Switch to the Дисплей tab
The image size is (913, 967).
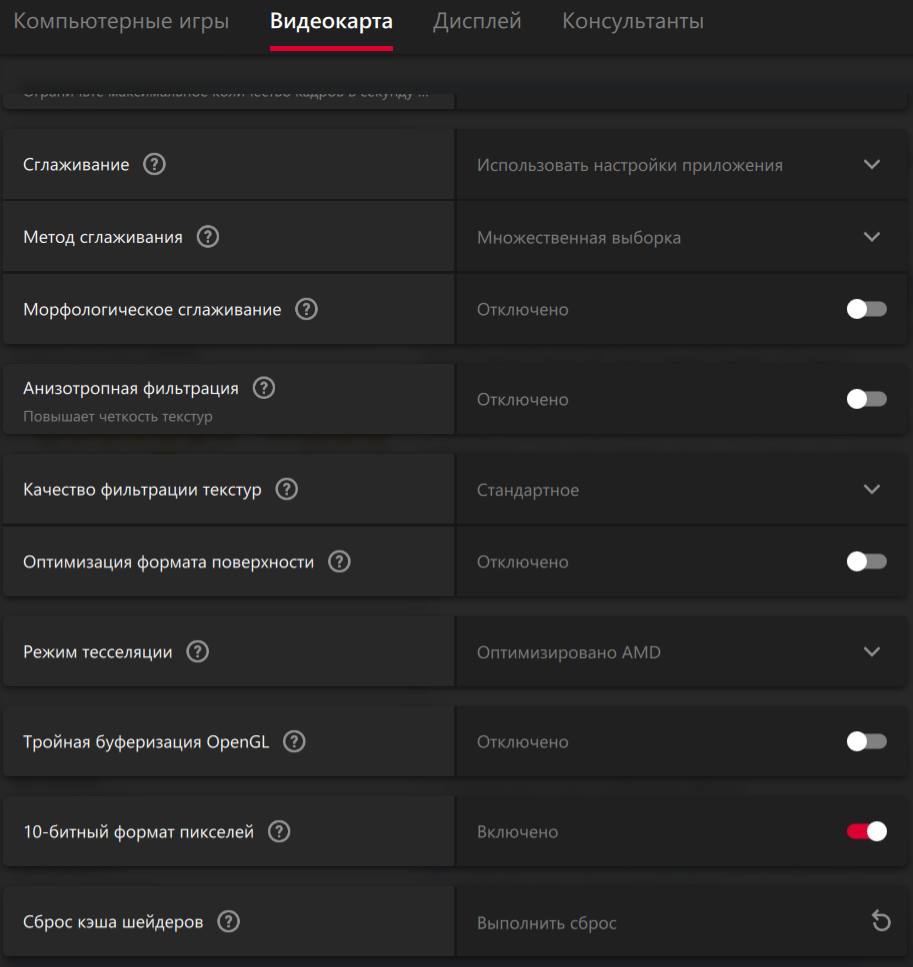(477, 21)
